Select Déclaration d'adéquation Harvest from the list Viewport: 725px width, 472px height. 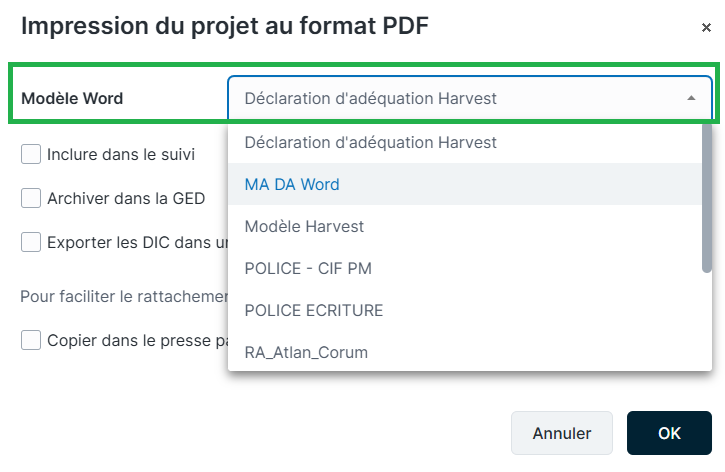[x=465, y=142]
